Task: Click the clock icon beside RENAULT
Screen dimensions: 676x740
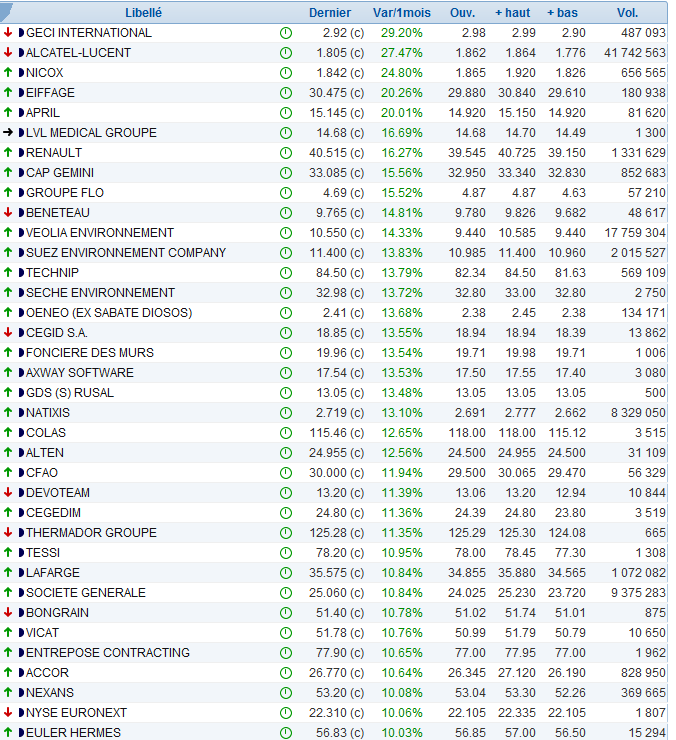Action: [285, 153]
